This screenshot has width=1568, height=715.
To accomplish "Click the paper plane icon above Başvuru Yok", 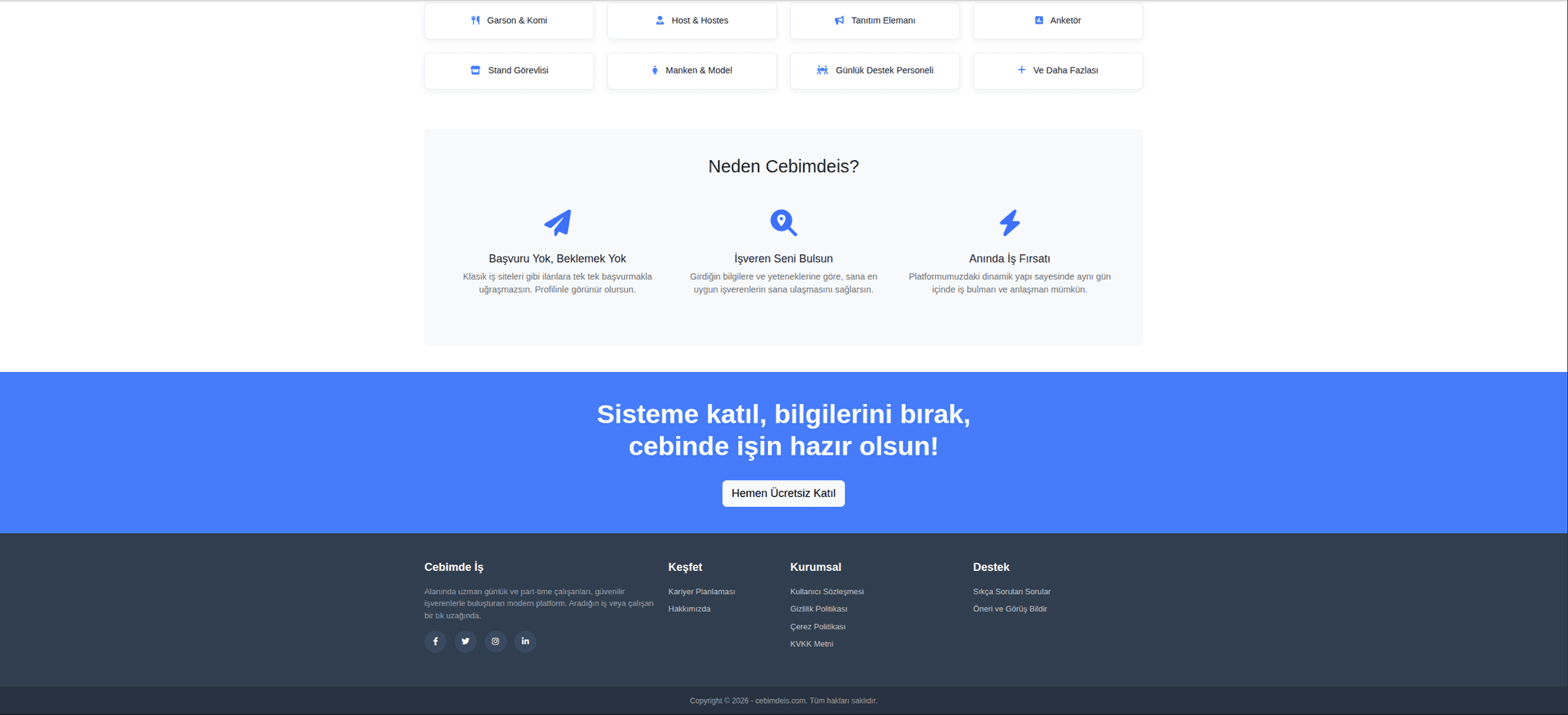I will 557,223.
